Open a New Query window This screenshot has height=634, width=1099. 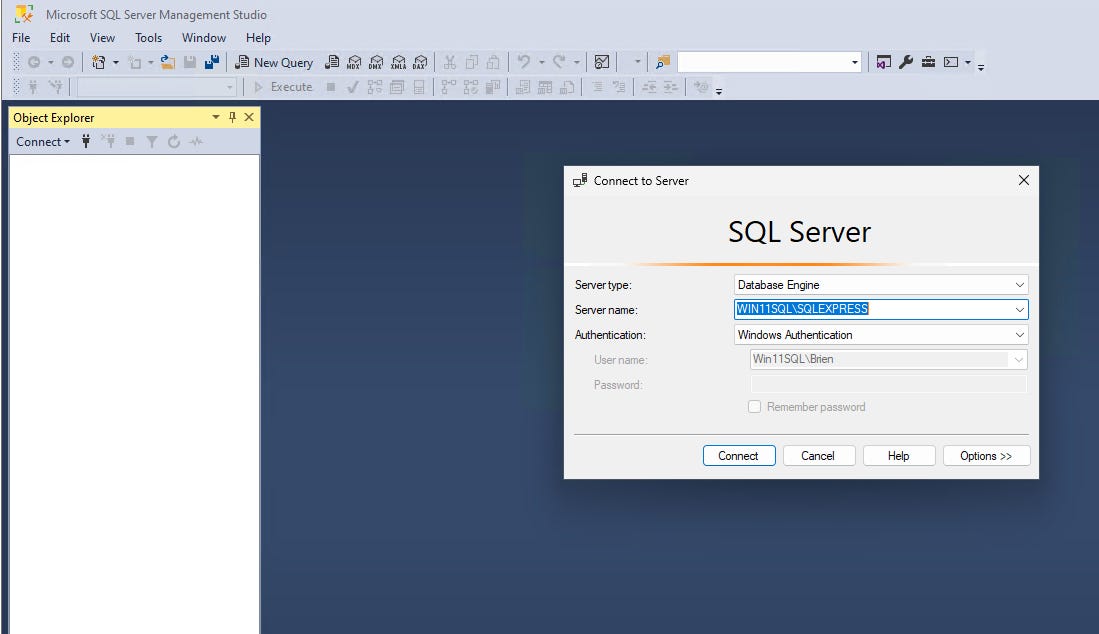(275, 62)
